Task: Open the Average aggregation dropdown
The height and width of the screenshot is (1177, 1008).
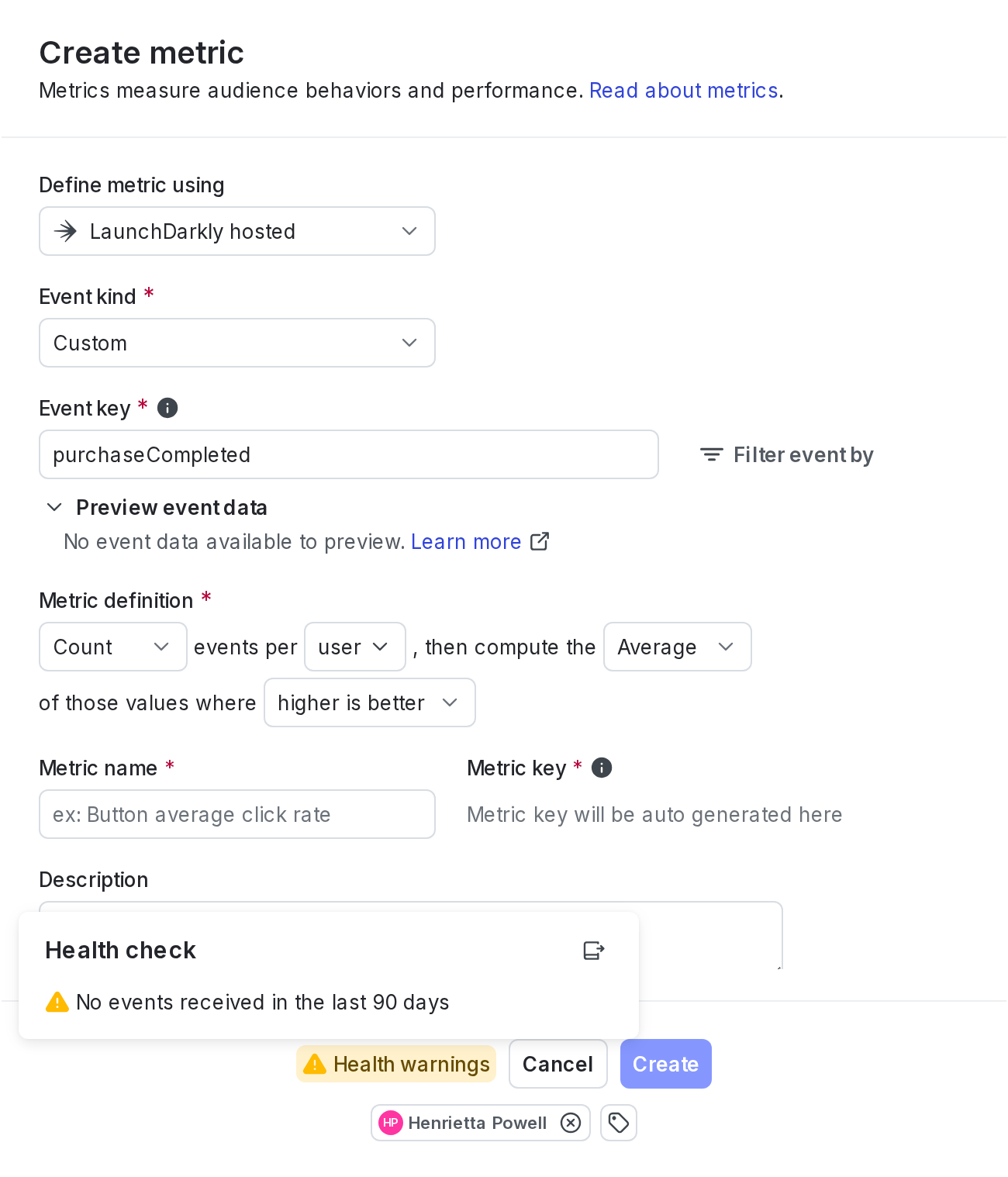Action: pos(678,647)
